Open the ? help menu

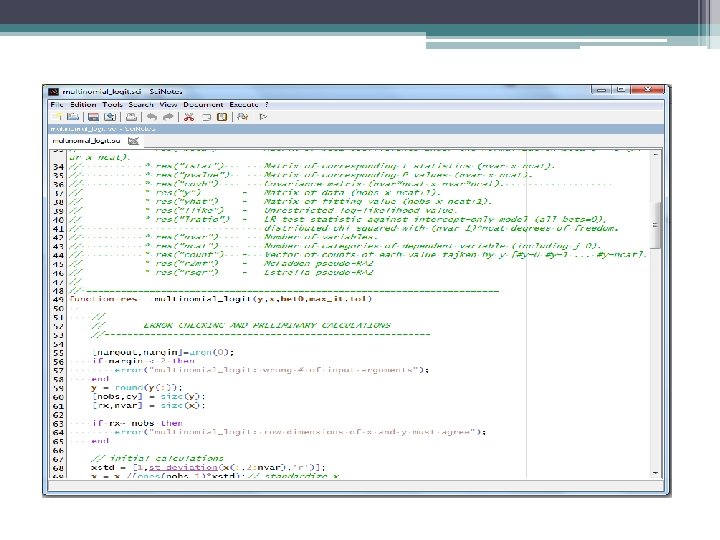click(266, 104)
